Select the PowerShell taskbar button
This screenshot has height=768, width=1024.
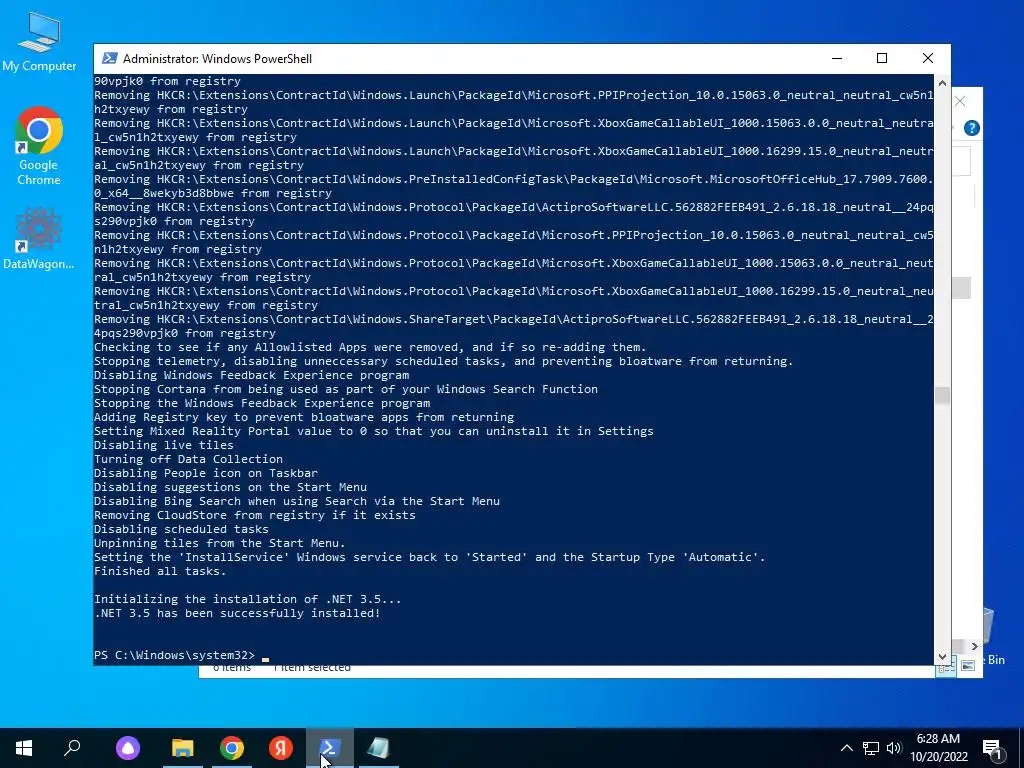(330, 748)
